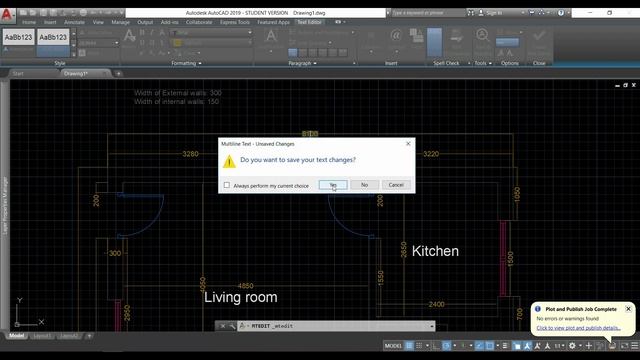Viewport: 640px width, 360px height.
Task: Click the MODEL button in status bar
Action: [x=393, y=346]
